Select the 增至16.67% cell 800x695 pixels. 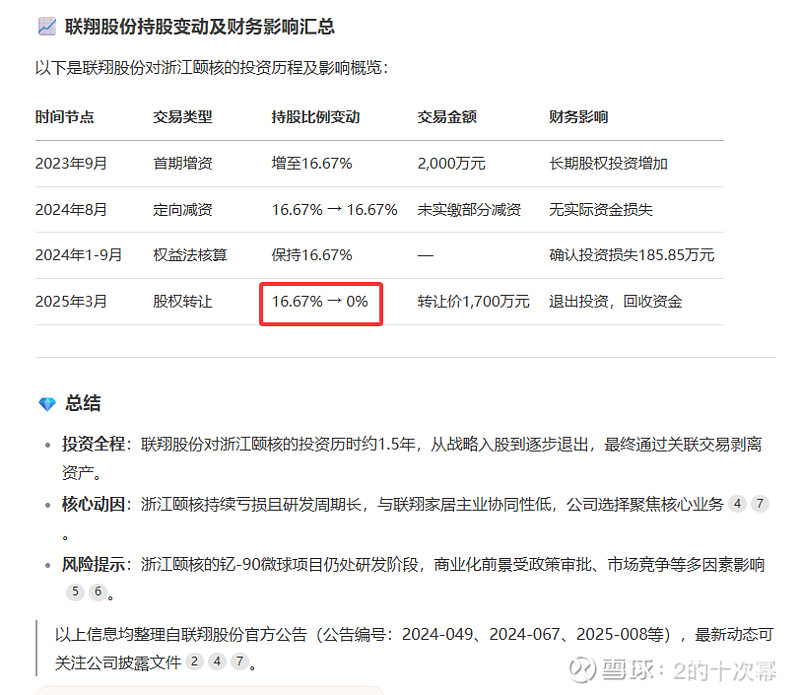(312, 163)
